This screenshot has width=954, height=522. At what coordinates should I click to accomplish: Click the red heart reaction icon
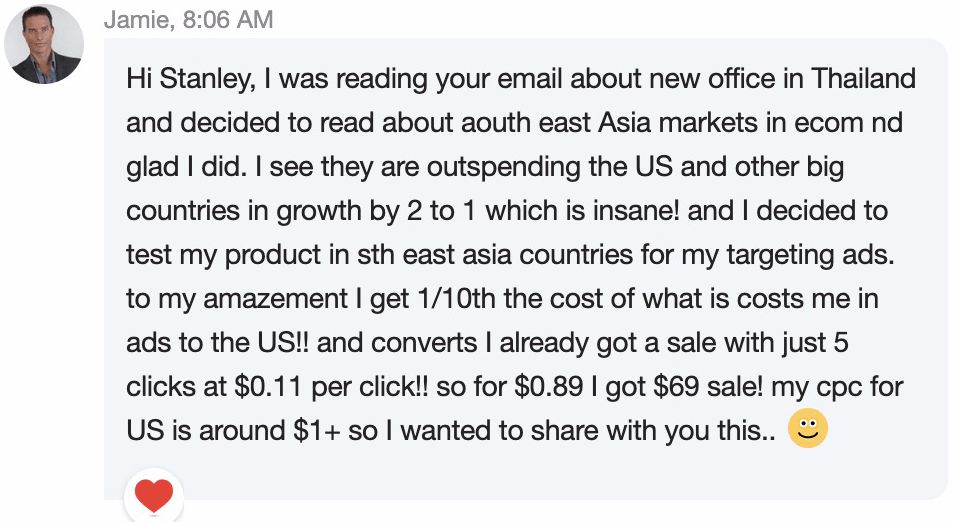pos(154,495)
